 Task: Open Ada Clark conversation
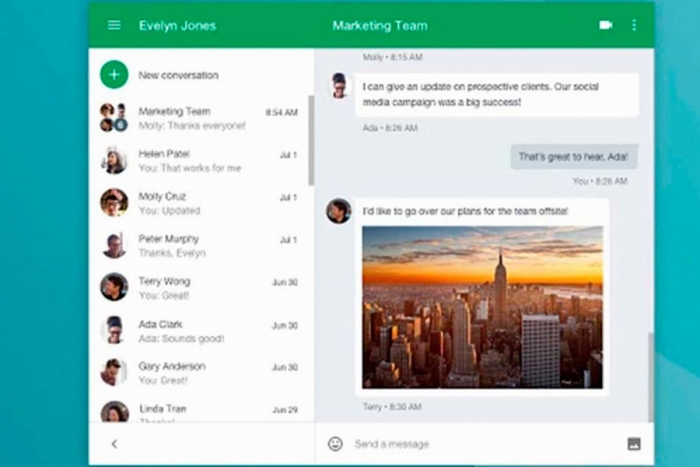(199, 330)
